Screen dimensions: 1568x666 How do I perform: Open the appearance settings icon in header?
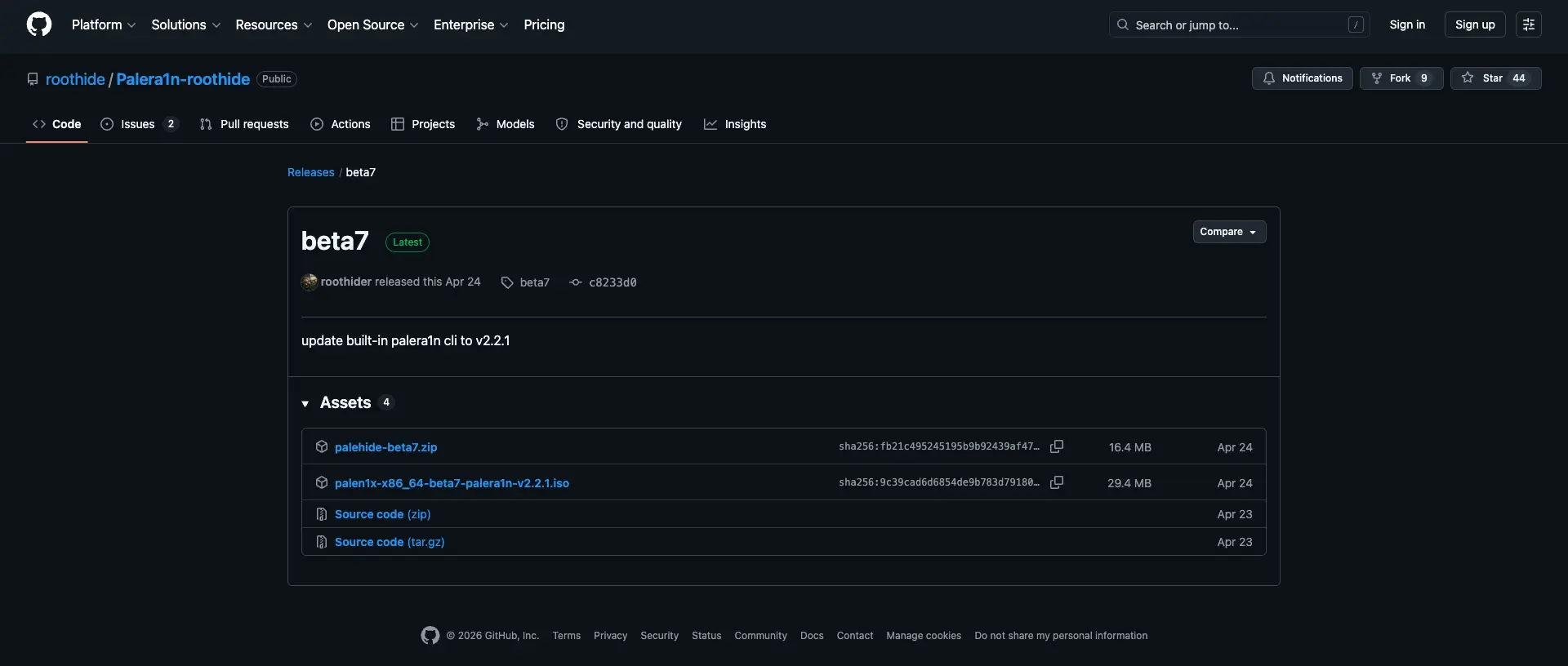(x=1529, y=24)
